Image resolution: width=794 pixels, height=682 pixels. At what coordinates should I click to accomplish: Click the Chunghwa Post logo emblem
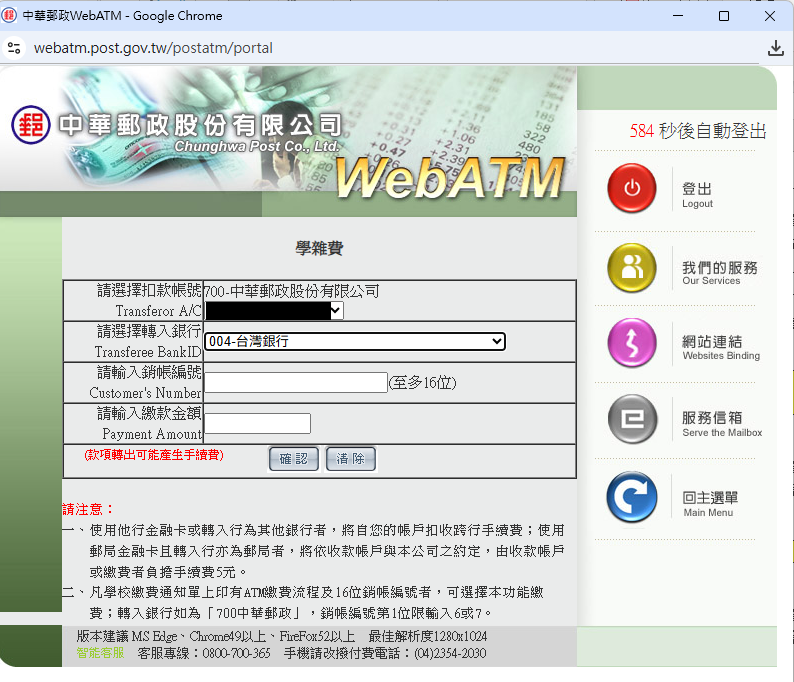(31, 125)
